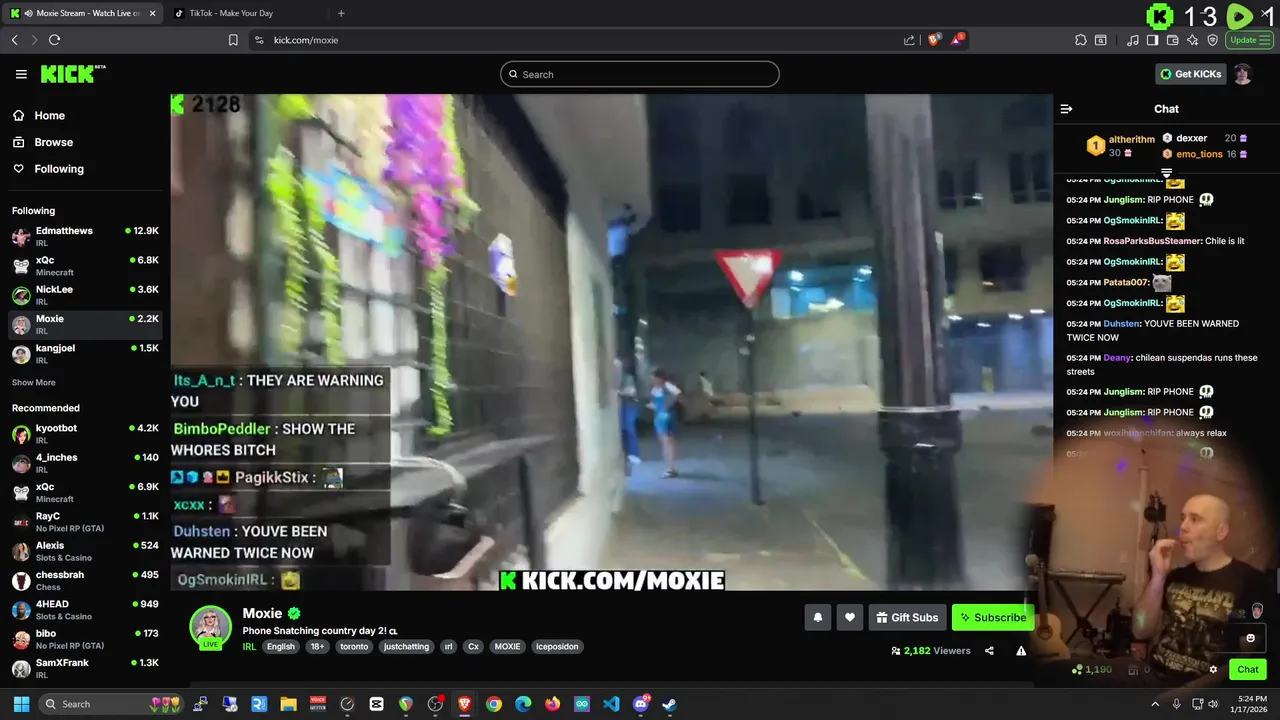Open xQc channel with 6.8K viewers
This screenshot has width=1280, height=720.
coord(85,265)
